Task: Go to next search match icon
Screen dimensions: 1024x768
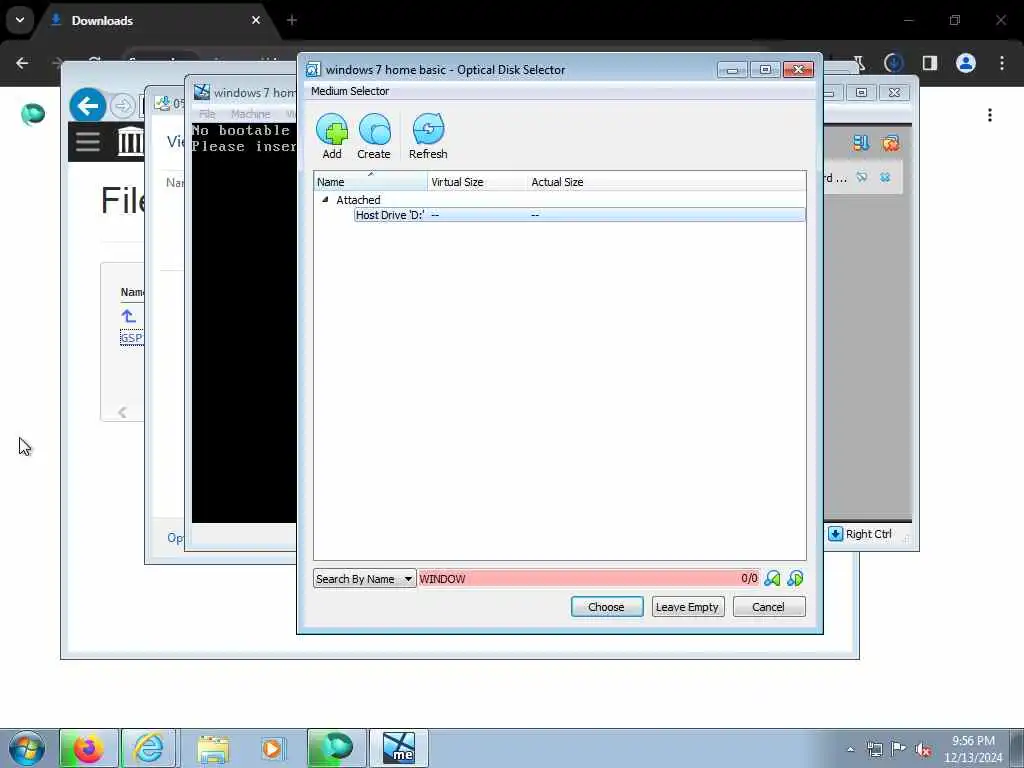Action: tap(795, 579)
